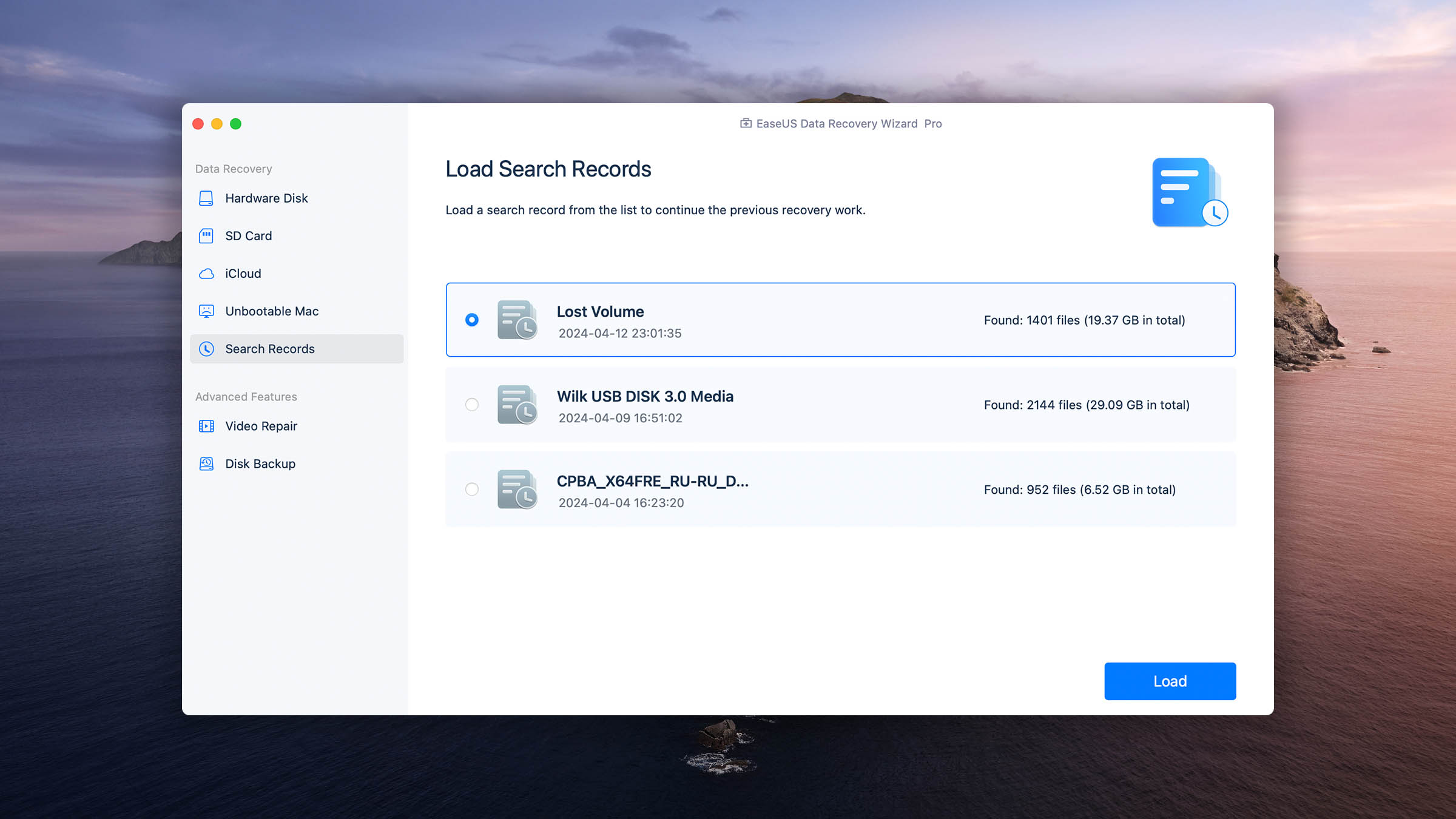Click the Wilk USB DISK 3.0 Media title
1456x819 pixels.
(645, 396)
